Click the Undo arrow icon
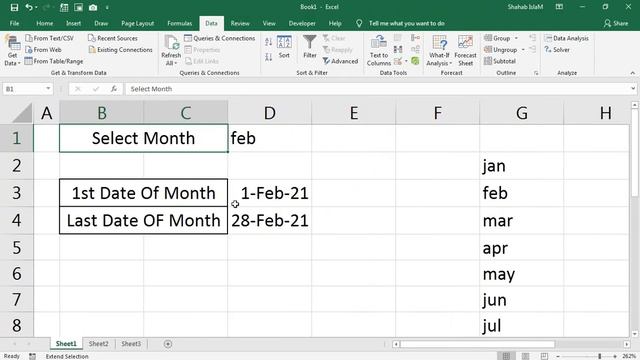 pos(29,7)
